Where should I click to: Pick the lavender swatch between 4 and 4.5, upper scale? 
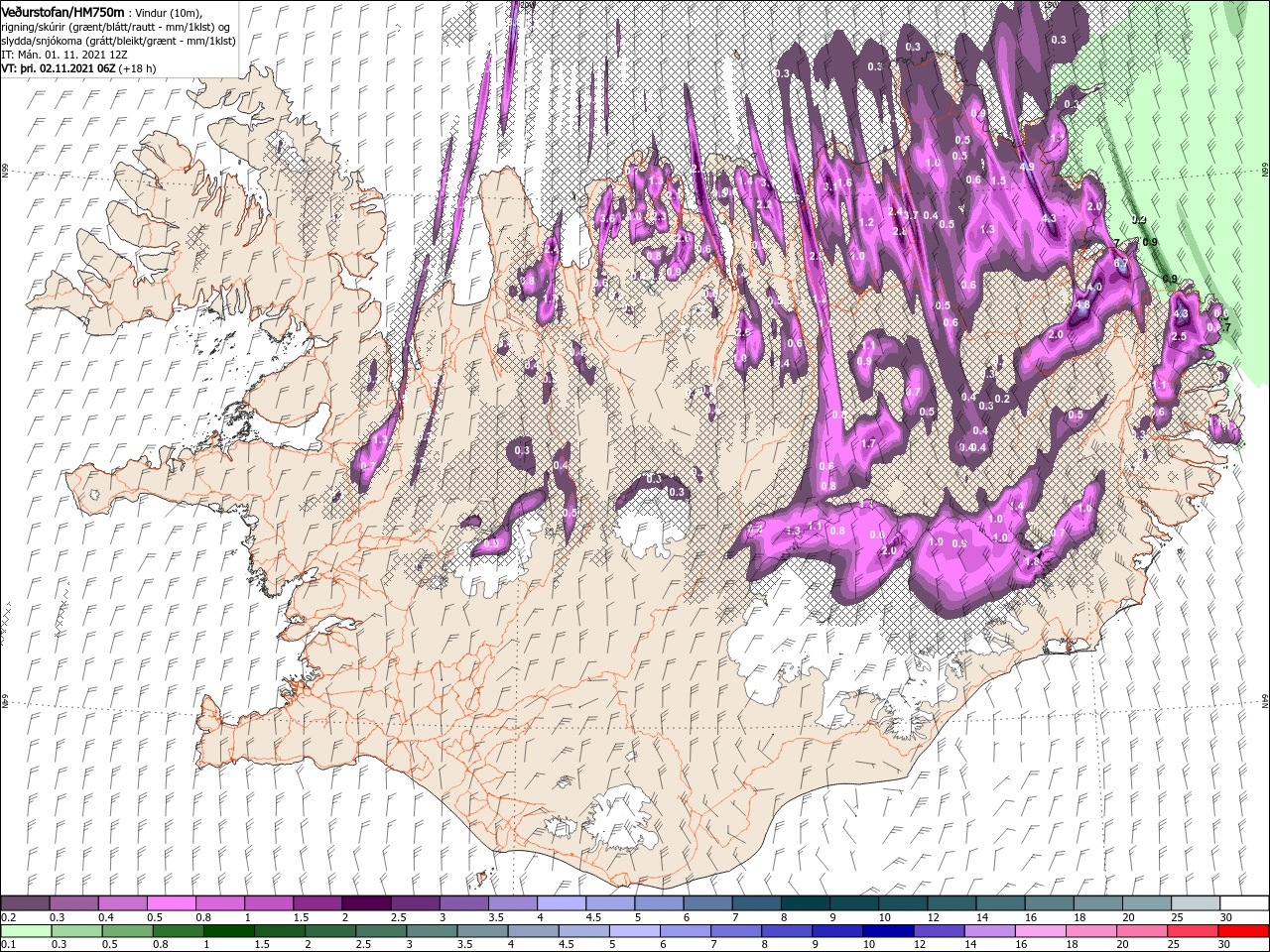[x=560, y=903]
